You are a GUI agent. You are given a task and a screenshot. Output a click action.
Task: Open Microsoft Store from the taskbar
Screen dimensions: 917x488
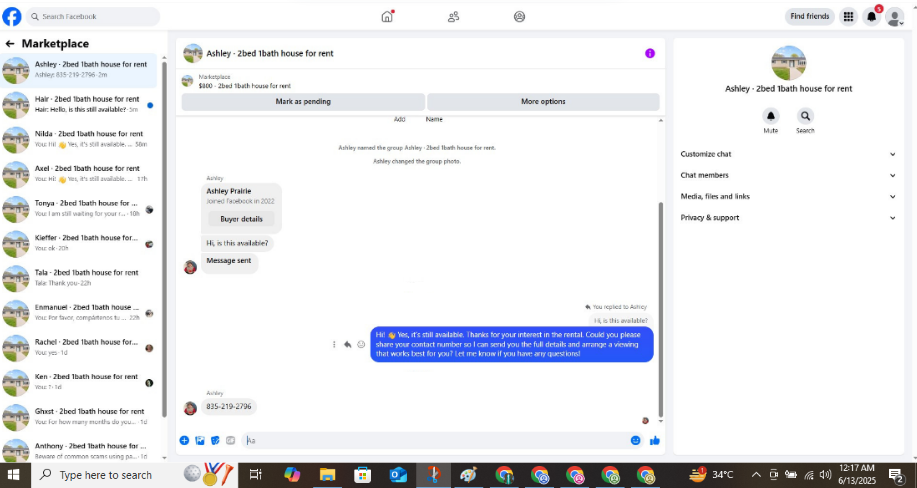(x=363, y=475)
